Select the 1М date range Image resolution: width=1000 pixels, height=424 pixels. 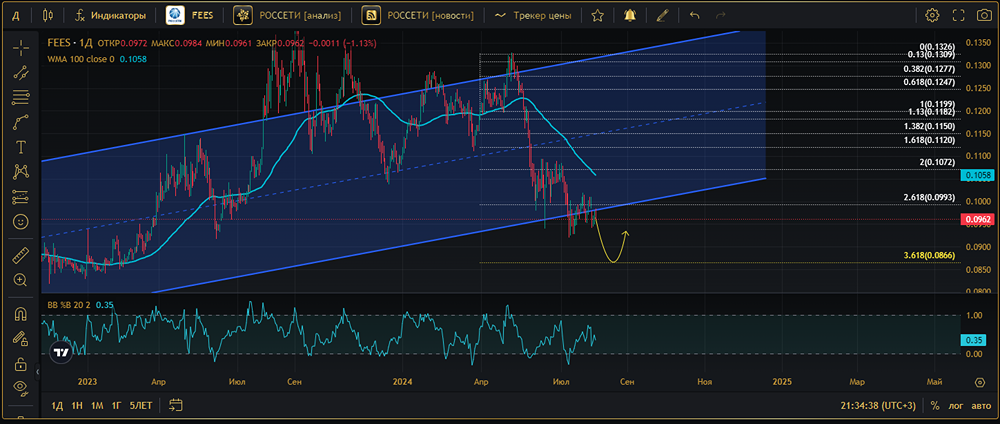(97, 406)
